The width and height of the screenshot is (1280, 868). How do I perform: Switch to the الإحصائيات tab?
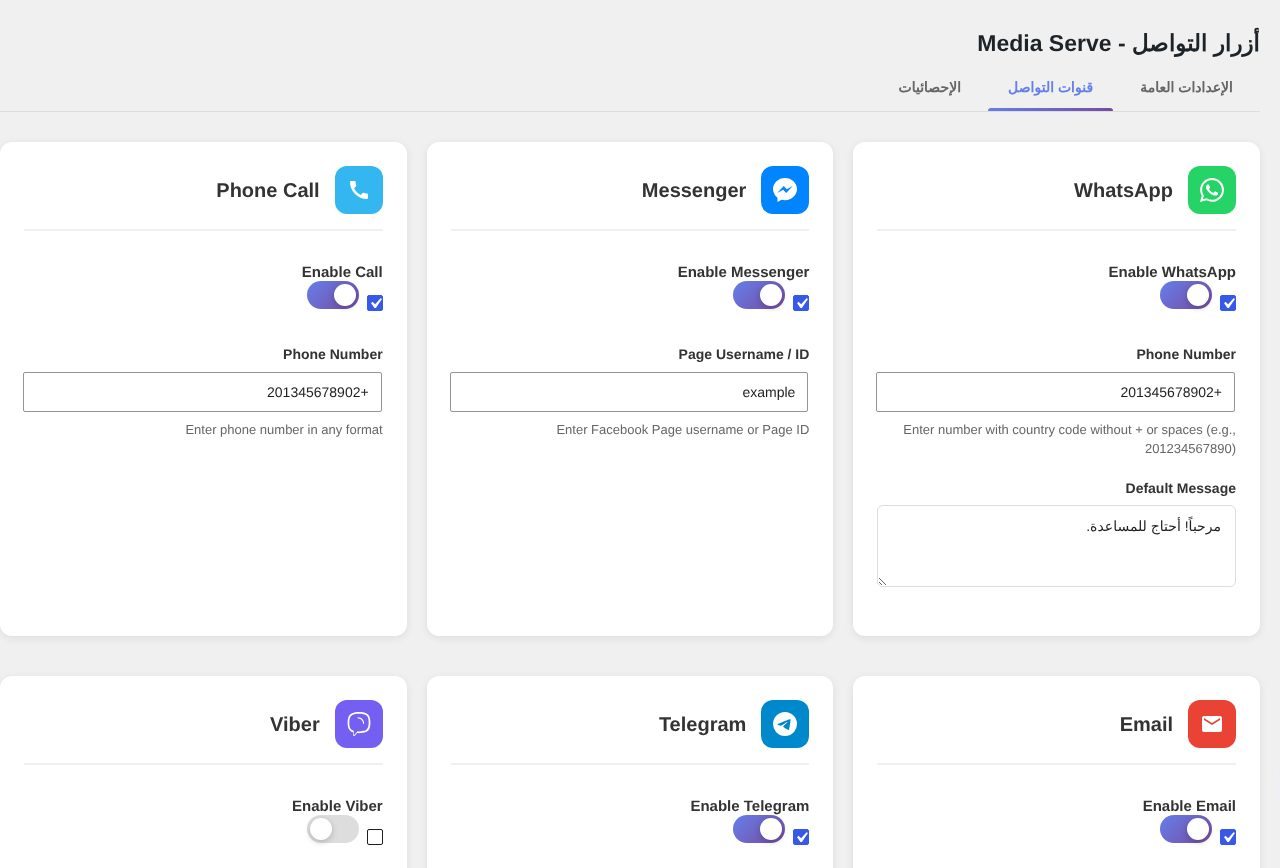[x=929, y=88]
